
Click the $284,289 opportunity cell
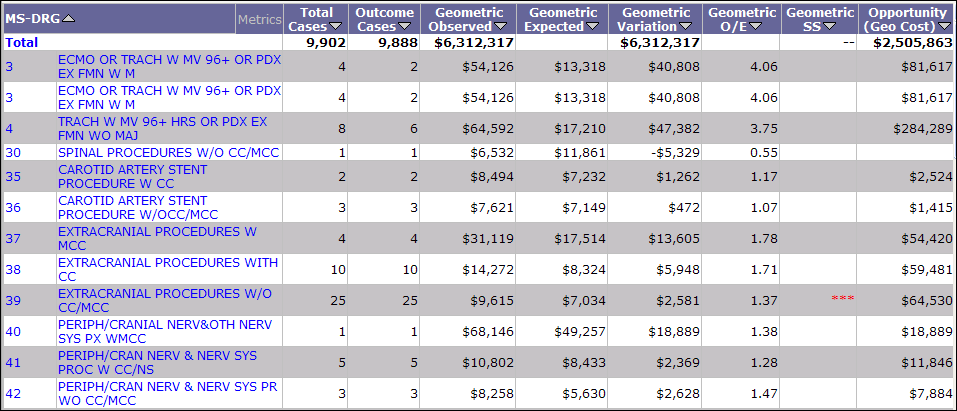[x=920, y=129]
